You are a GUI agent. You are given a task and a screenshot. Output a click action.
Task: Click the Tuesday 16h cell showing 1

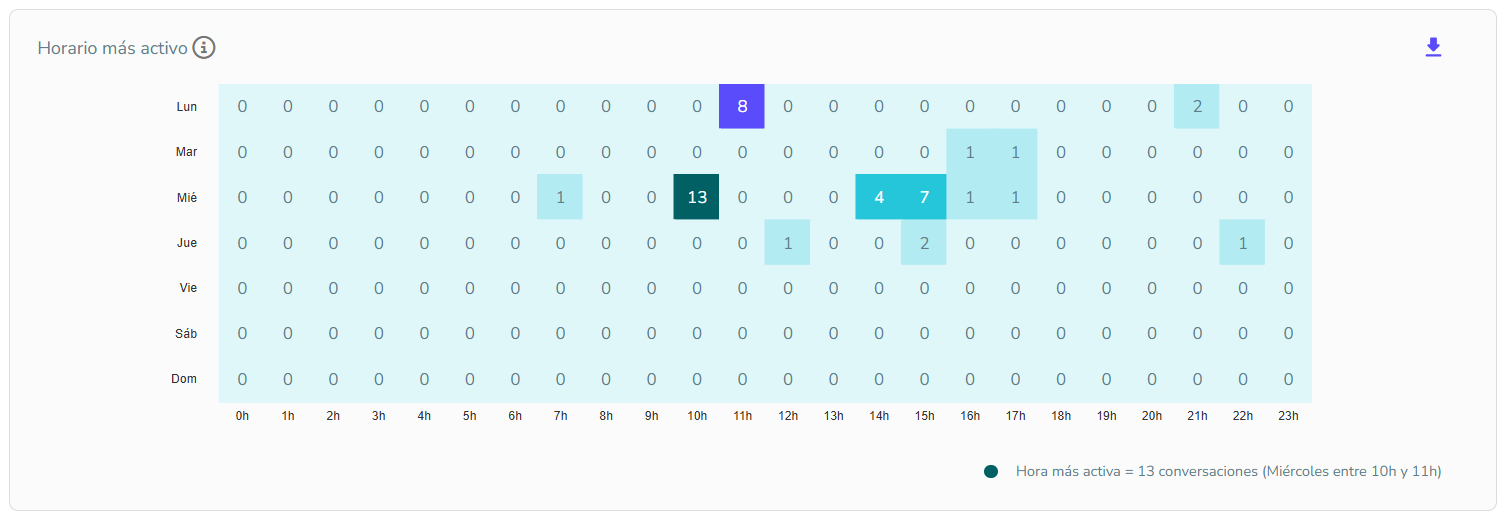[x=970, y=152]
